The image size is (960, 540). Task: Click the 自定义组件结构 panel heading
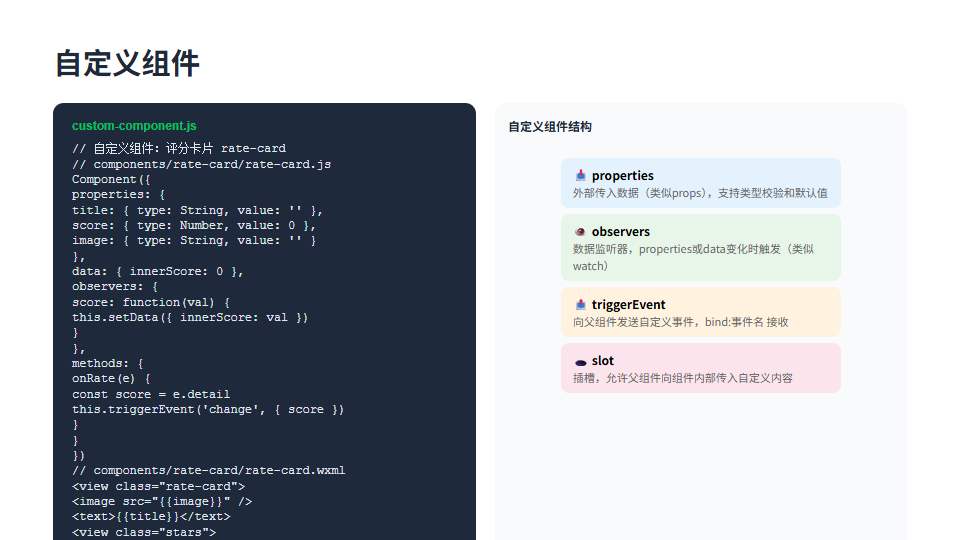pyautogui.click(x=550, y=127)
